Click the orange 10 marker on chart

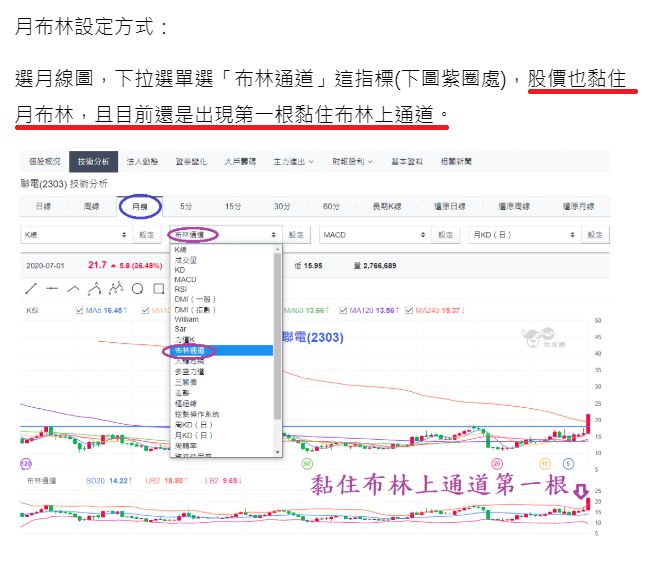pyautogui.click(x=545, y=463)
